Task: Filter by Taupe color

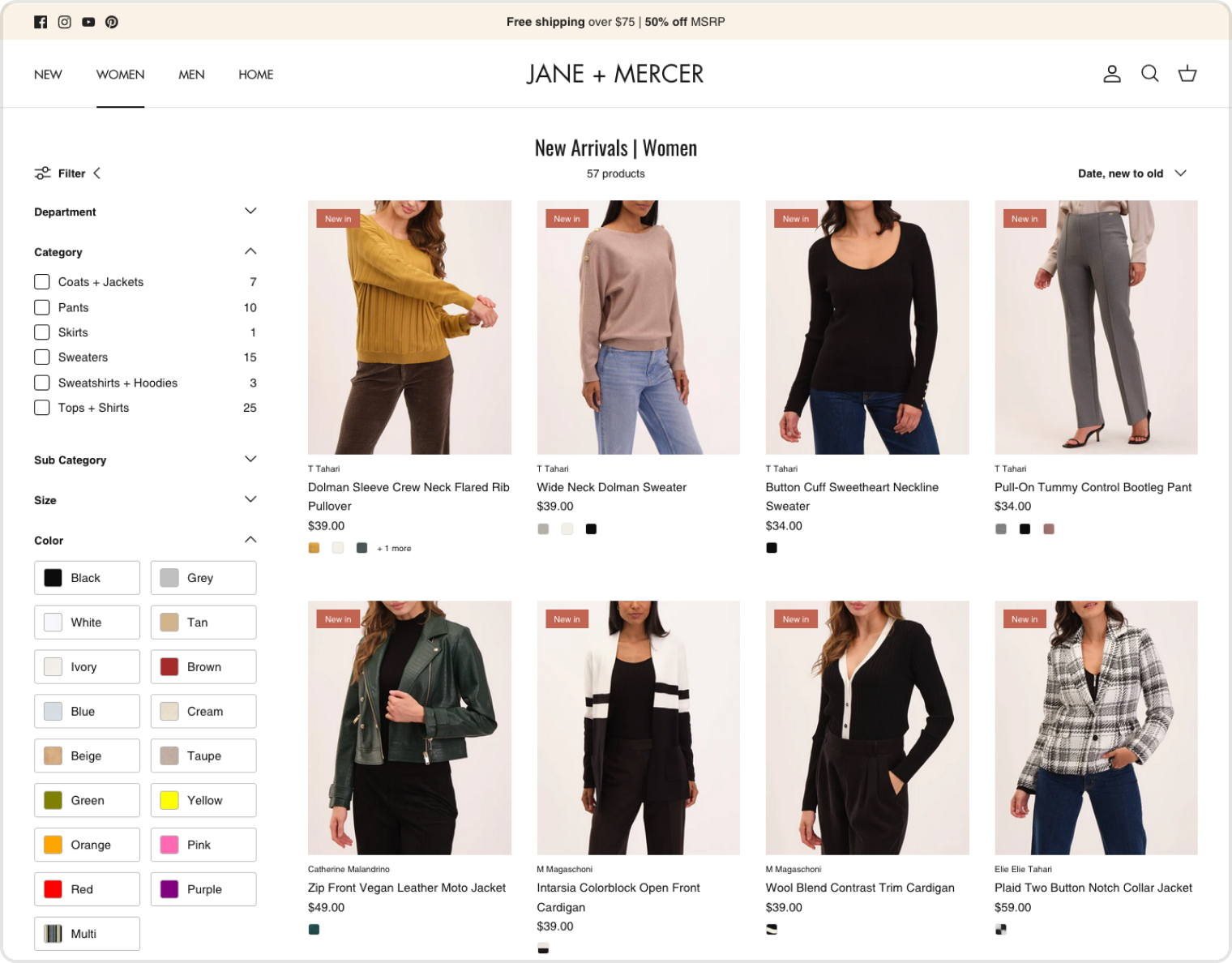Action: pyautogui.click(x=203, y=756)
